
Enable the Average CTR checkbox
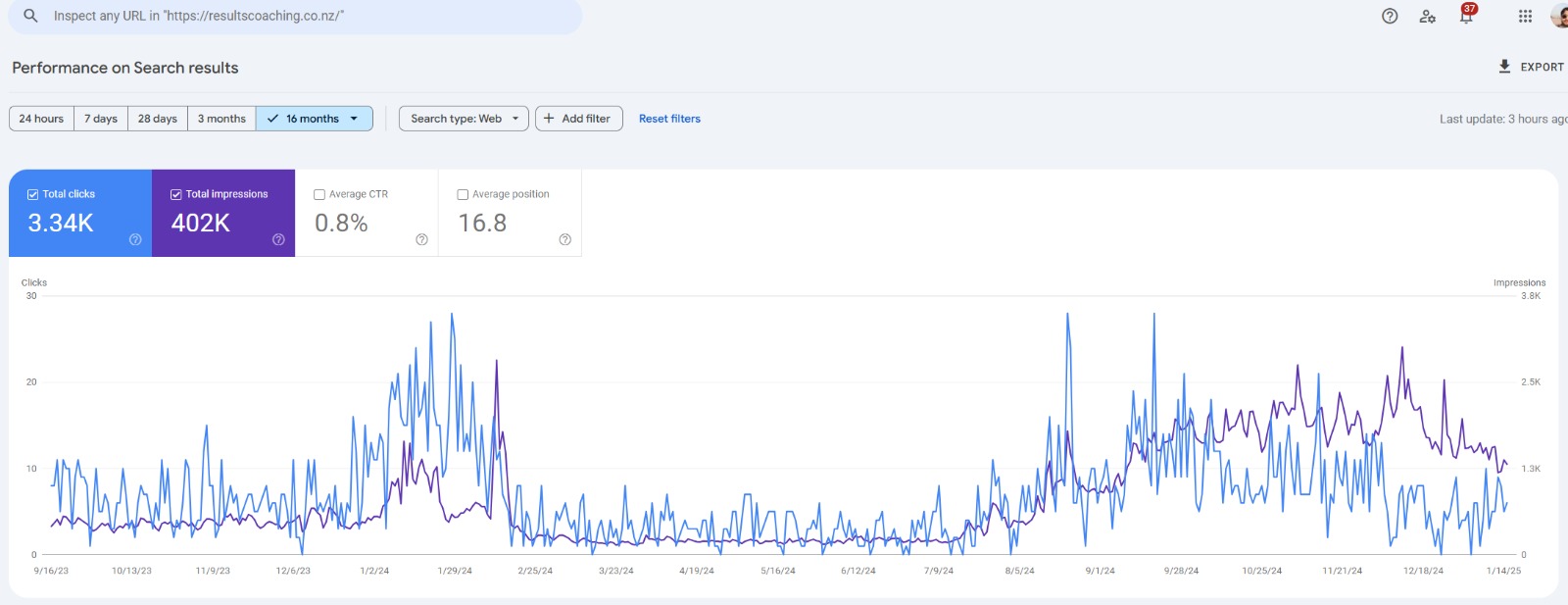[x=319, y=194]
